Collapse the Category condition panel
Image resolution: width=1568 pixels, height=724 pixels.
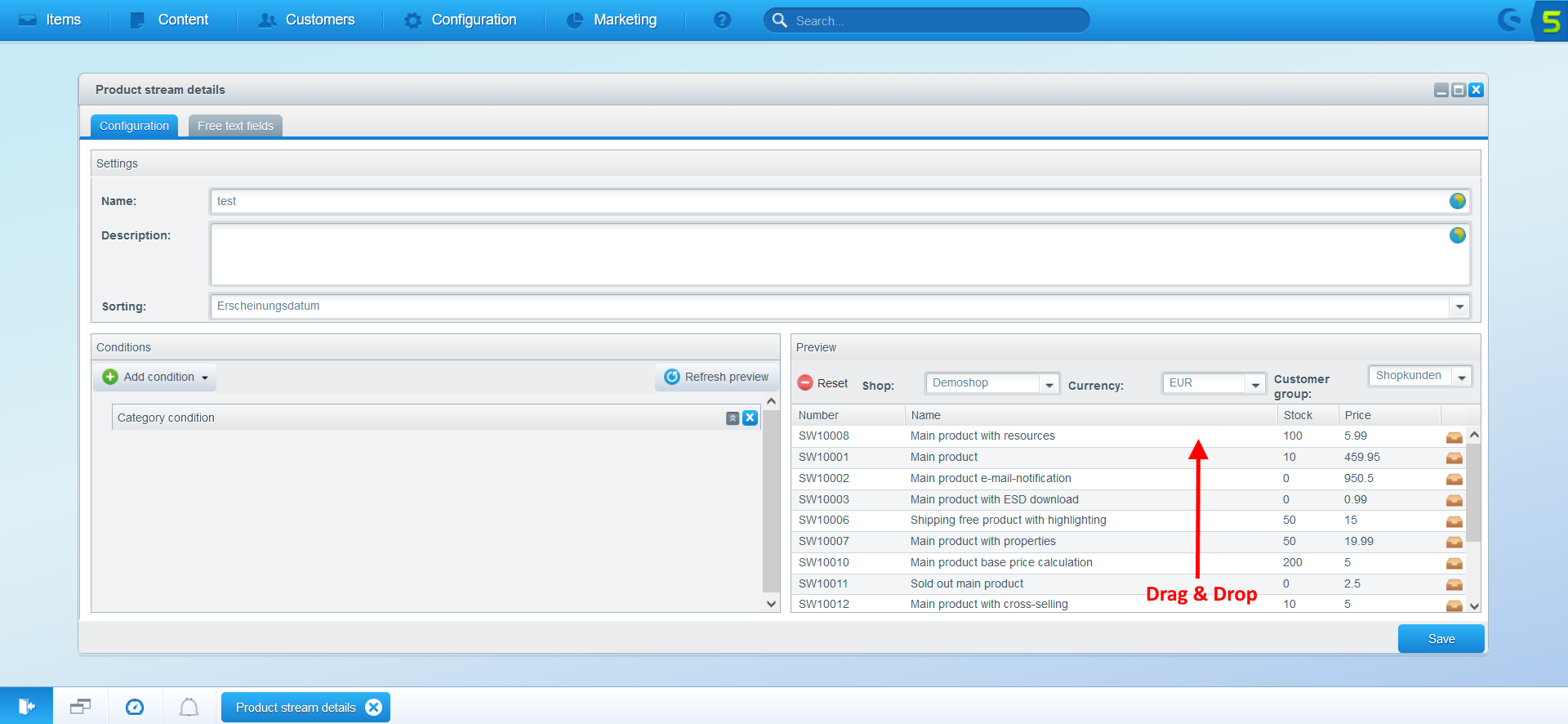733,418
